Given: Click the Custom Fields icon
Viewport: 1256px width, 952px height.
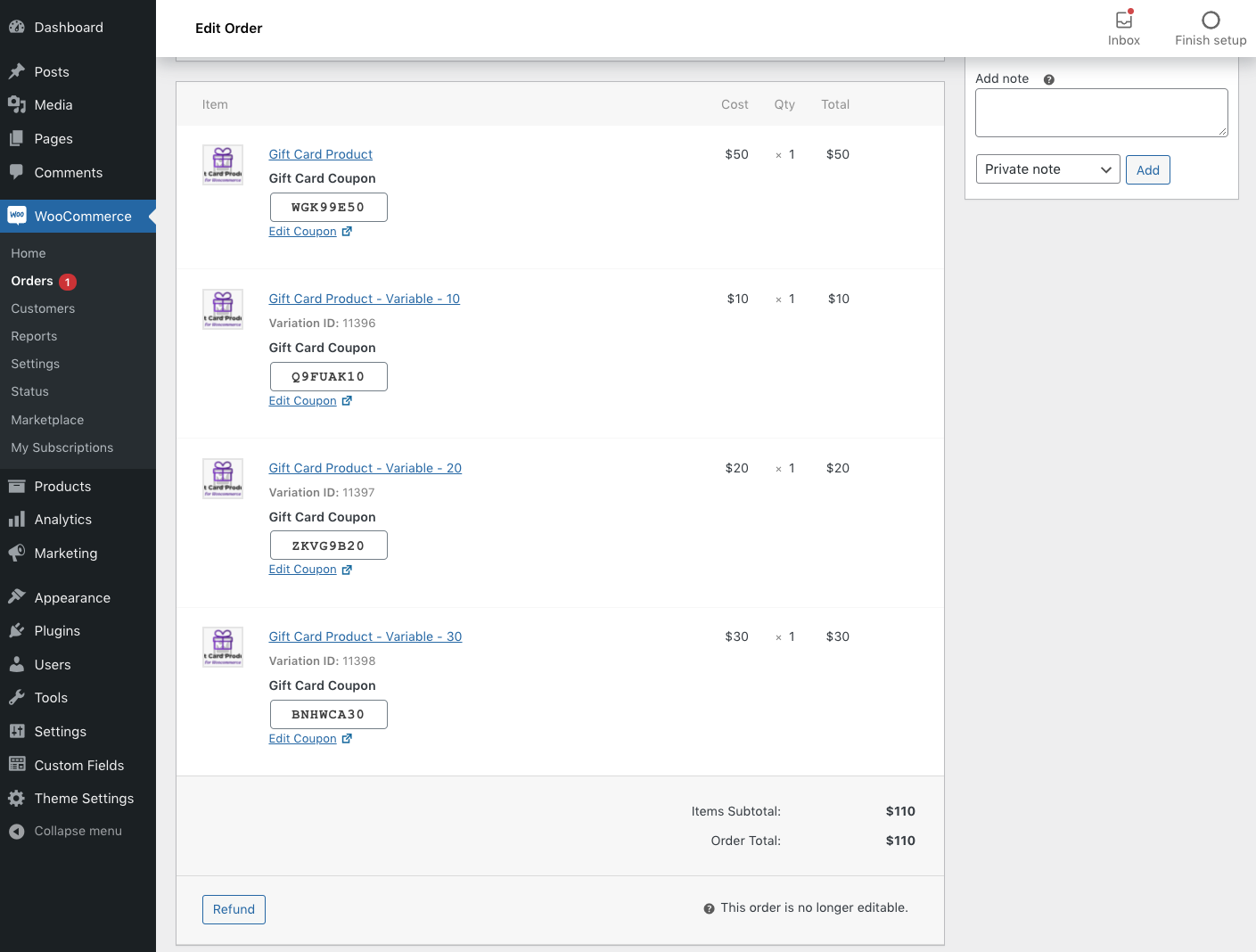Looking at the screenshot, I should click(16, 765).
